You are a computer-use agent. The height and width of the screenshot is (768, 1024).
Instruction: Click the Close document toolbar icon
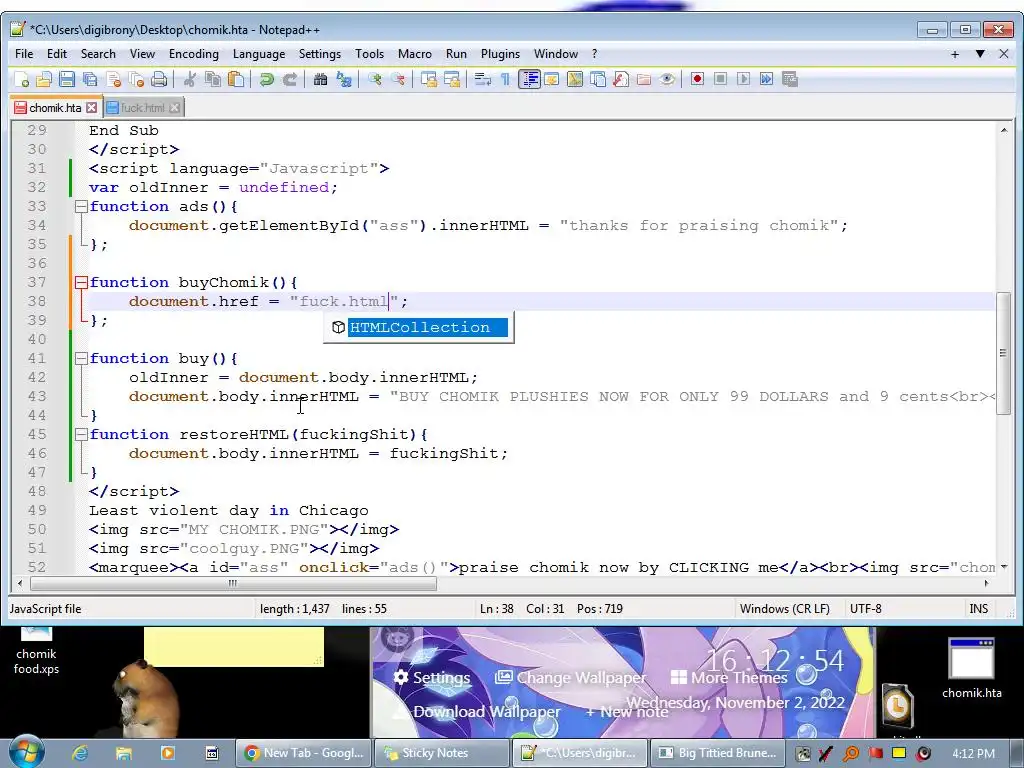[114, 79]
